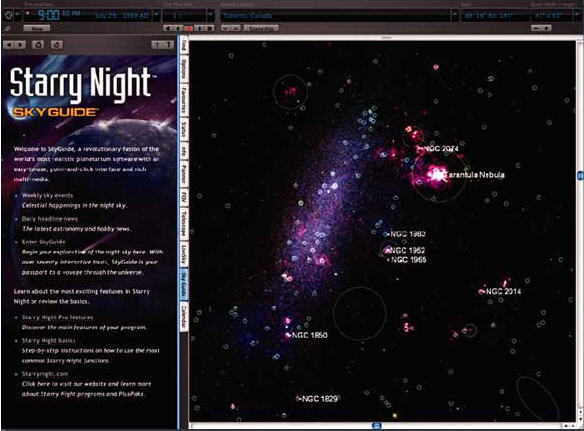Screen dimensions: 584x431
Task: Click the gaze Alt/Az readout field
Action: pyautogui.click(x=495, y=16)
